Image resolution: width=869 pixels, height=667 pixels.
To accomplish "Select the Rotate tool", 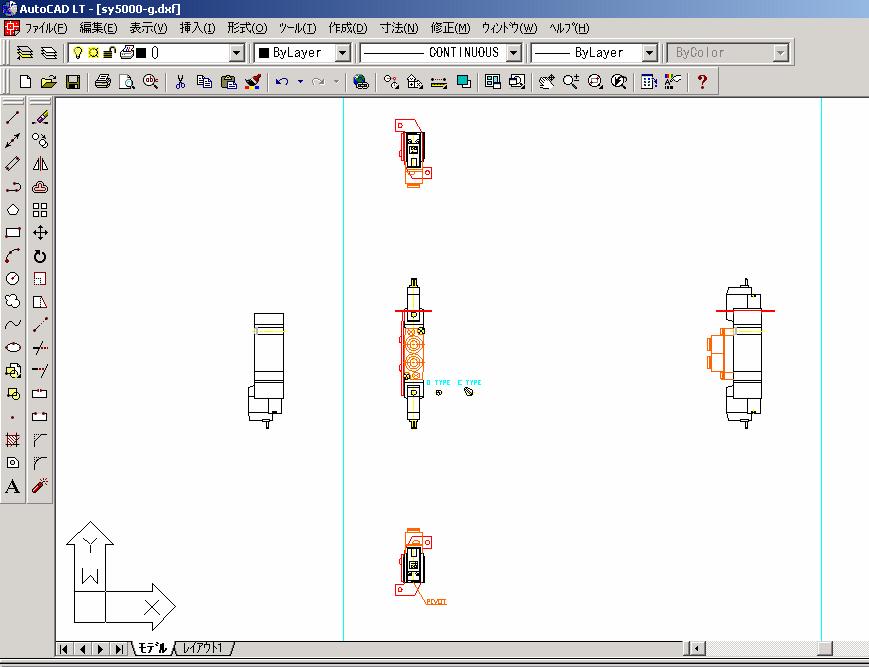I will point(40,256).
